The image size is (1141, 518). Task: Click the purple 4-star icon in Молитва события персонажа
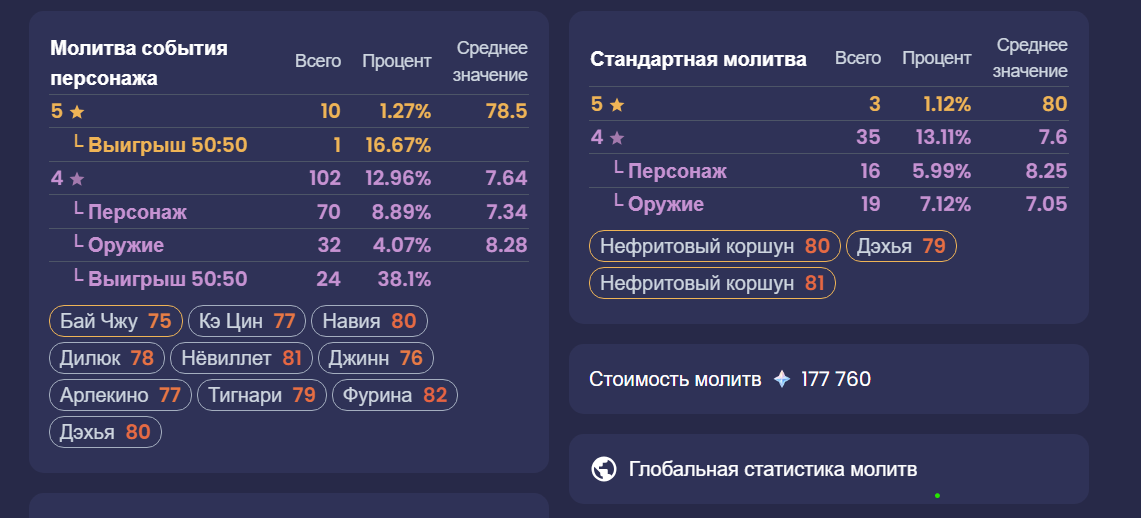point(77,179)
